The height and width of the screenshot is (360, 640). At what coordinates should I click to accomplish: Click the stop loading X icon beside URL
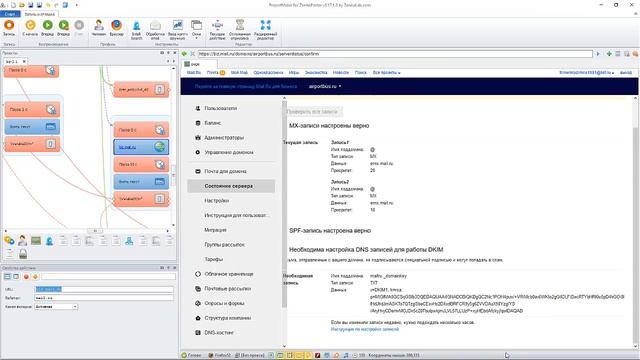click(x=193, y=54)
